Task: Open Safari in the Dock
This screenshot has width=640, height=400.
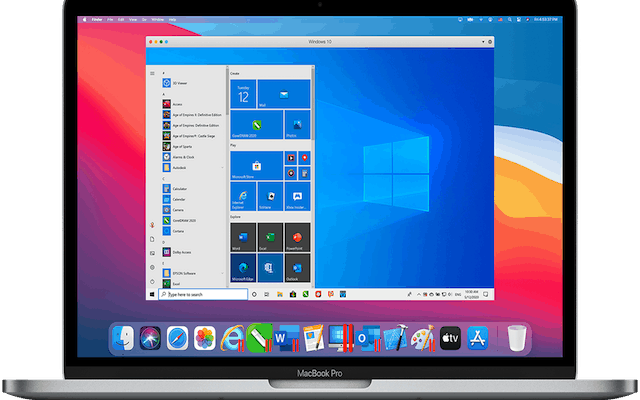Action: 177,338
